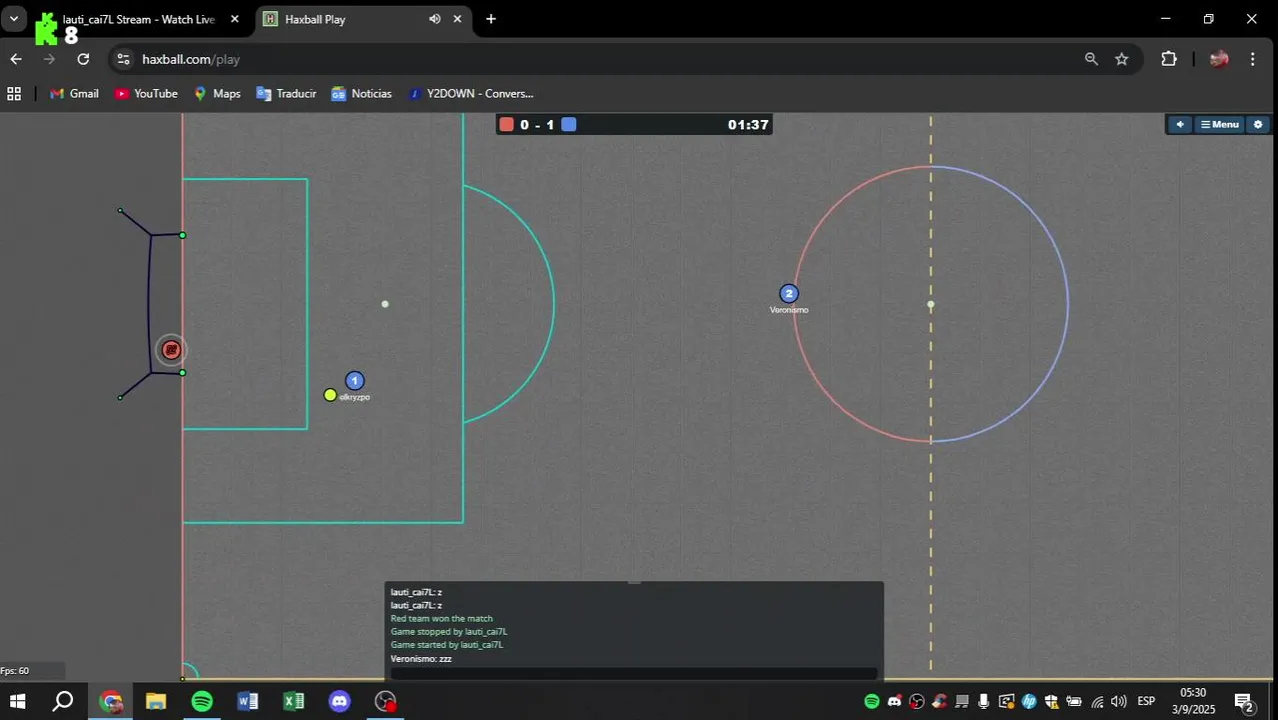Open the Chrome extensions puzzle icon

pos(1169,59)
